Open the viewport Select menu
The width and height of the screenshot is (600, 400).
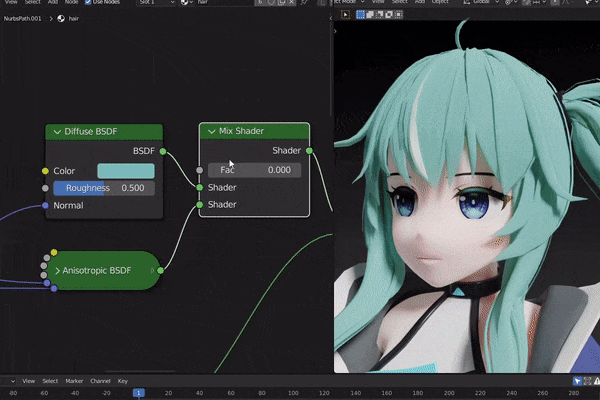click(399, 2)
